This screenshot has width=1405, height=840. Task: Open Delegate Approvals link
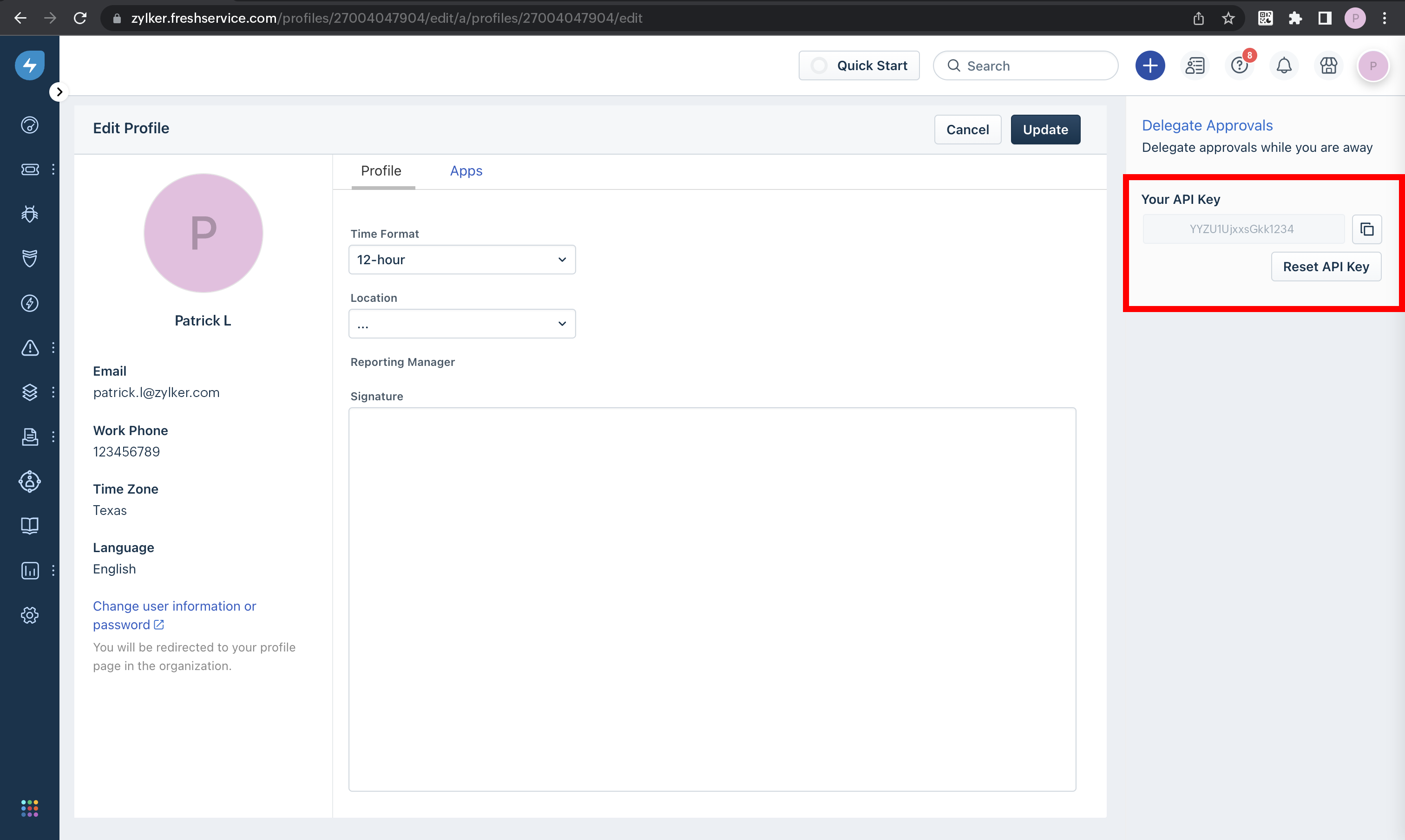coord(1207,125)
